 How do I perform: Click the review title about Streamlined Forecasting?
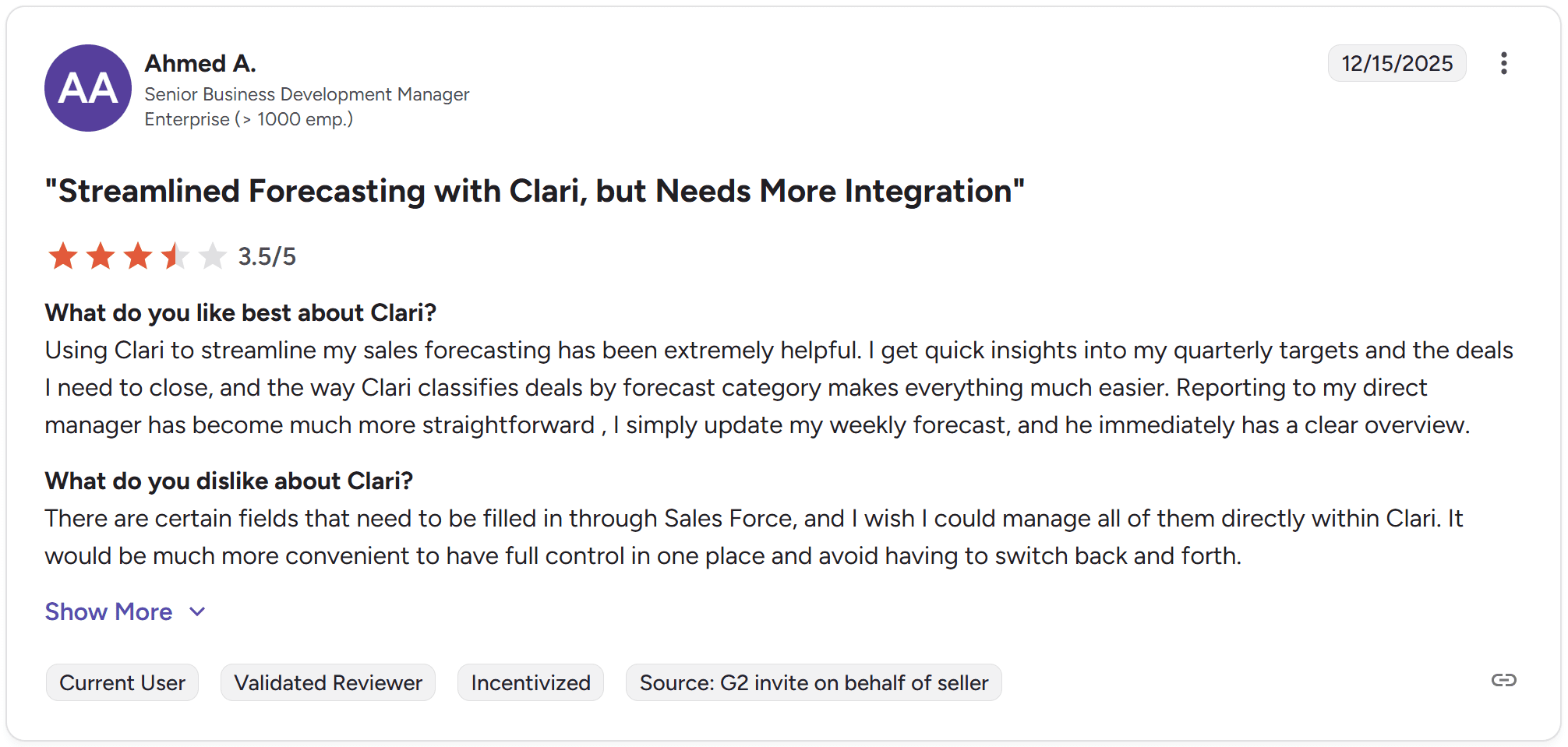535,191
